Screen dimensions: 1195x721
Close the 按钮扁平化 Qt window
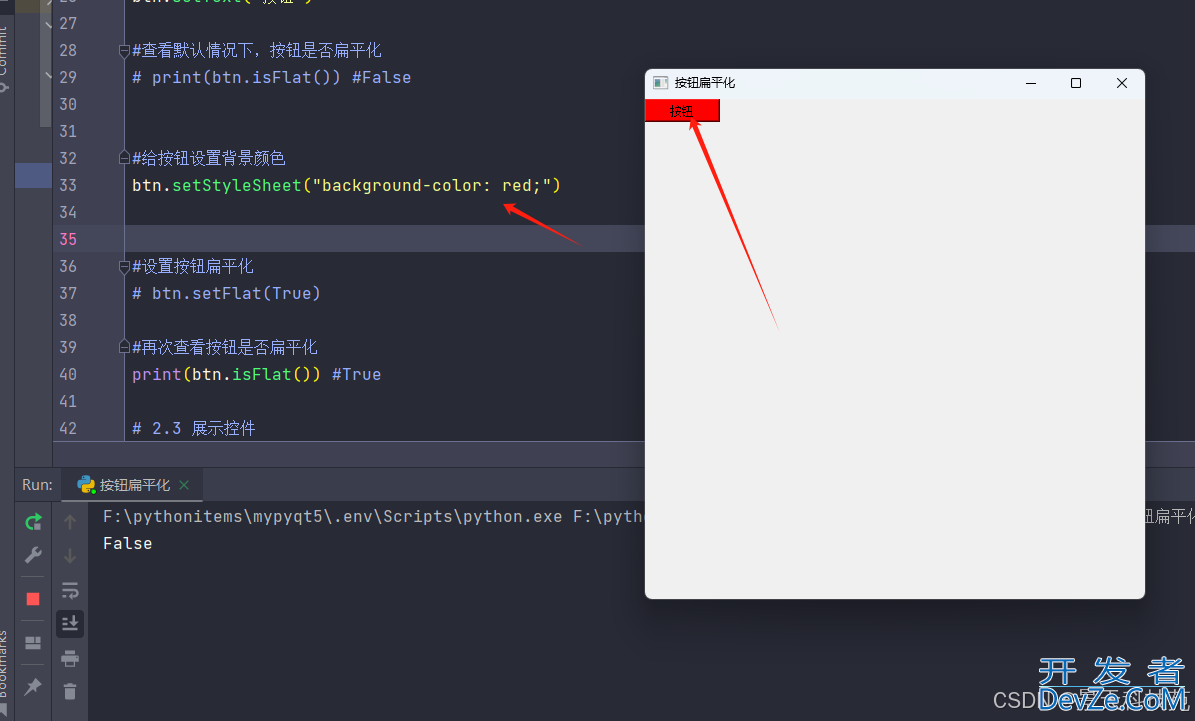click(x=1122, y=83)
